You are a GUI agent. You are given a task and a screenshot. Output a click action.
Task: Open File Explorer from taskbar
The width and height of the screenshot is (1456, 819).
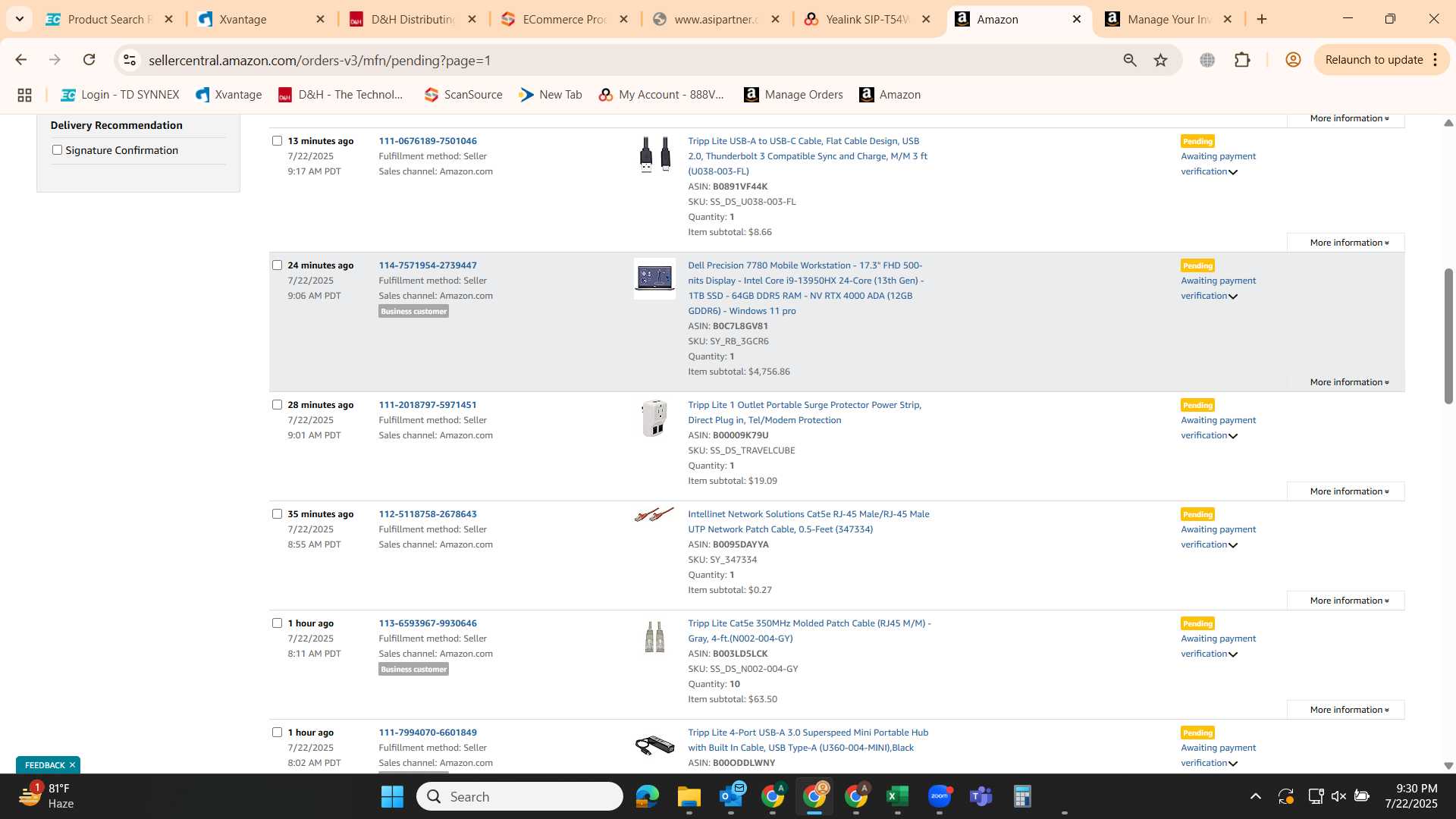click(689, 796)
